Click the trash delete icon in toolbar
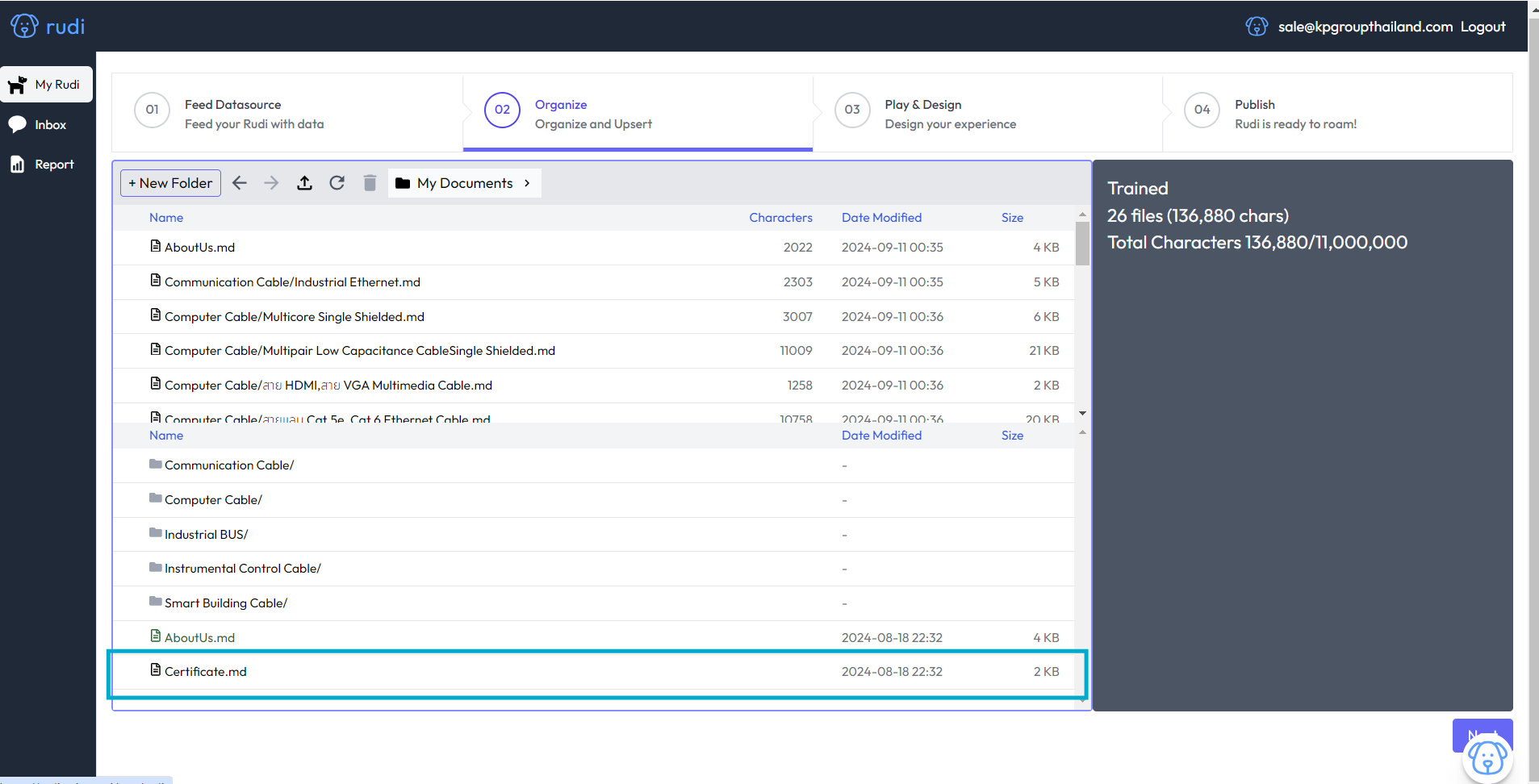The image size is (1539, 784). pos(370,183)
